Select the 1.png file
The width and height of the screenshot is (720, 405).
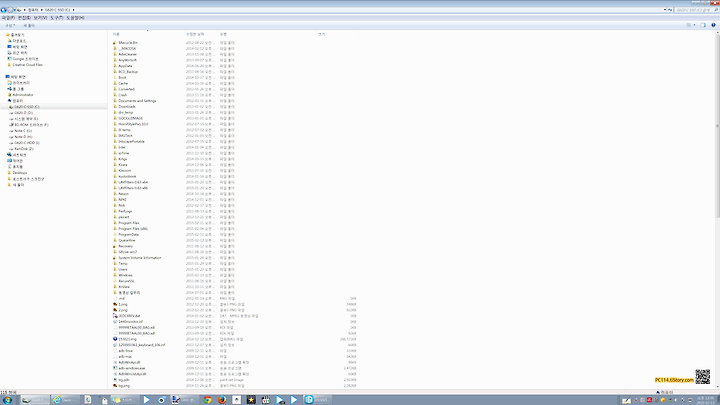click(x=123, y=304)
